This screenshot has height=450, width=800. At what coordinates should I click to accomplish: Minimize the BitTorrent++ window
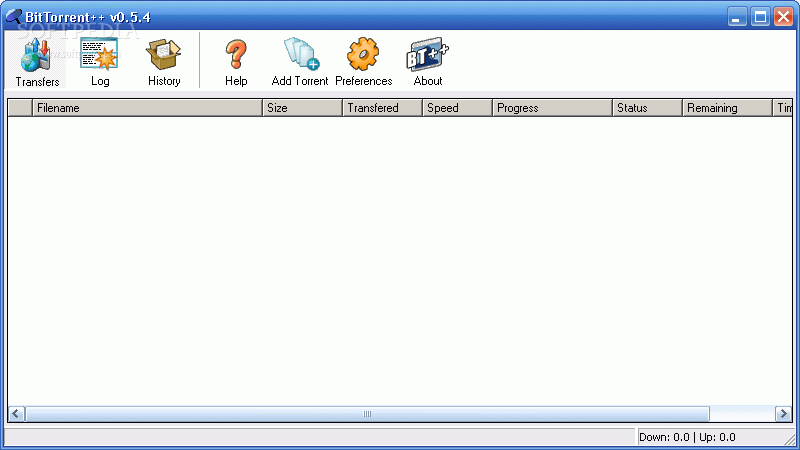point(737,17)
